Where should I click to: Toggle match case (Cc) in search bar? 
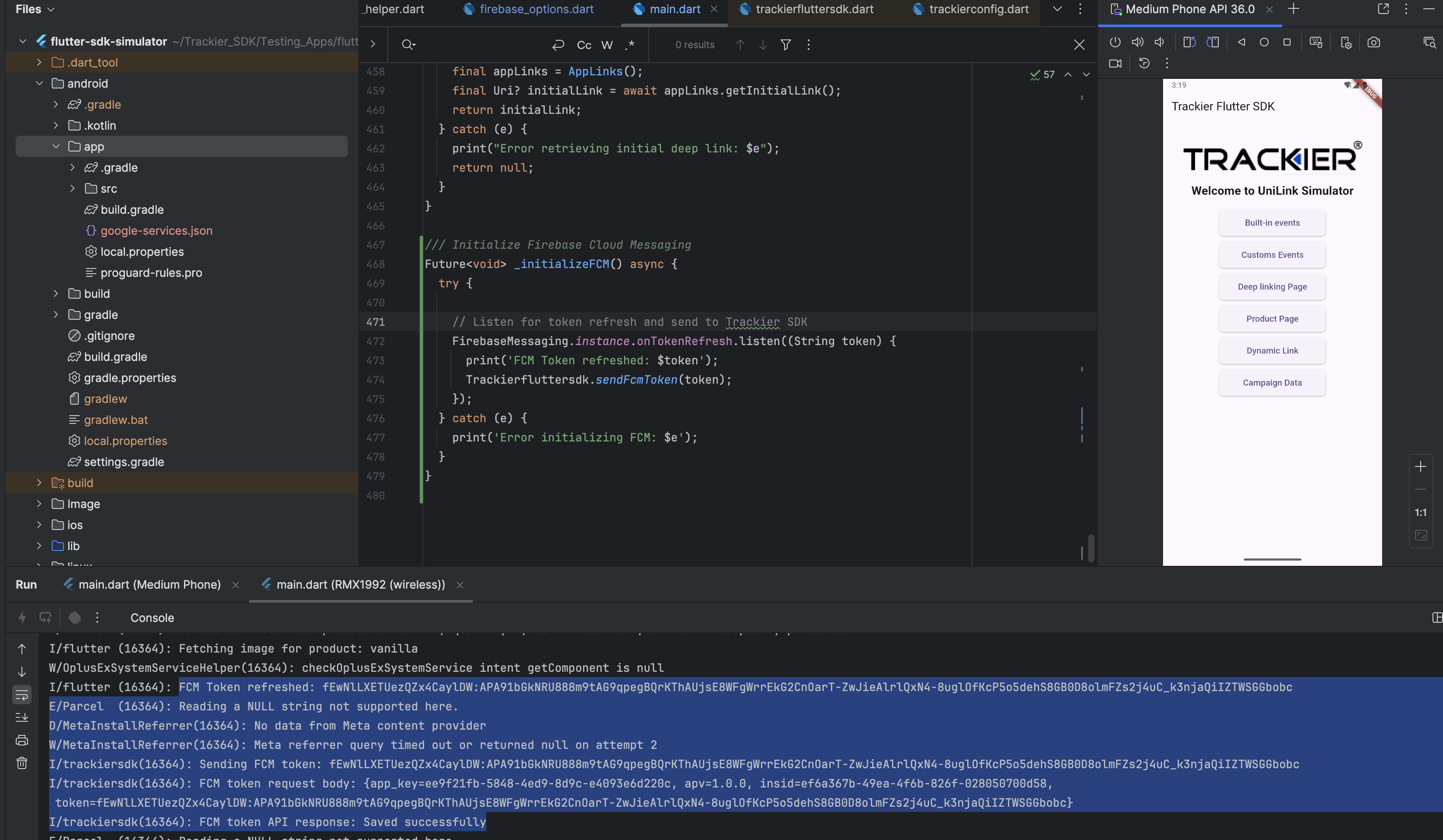point(584,45)
